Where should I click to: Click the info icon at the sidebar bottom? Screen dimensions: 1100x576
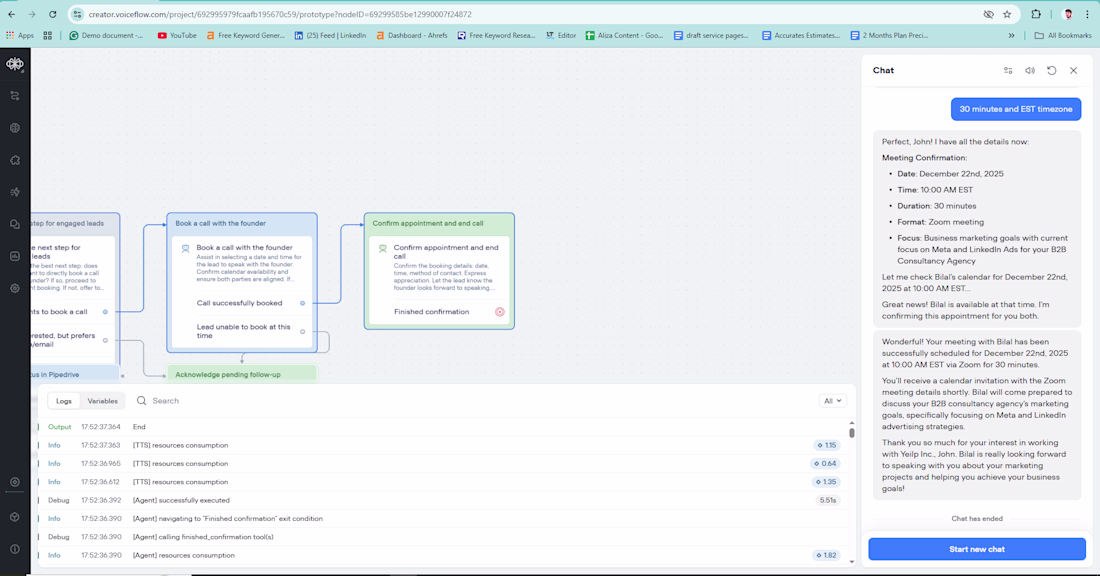click(x=15, y=549)
